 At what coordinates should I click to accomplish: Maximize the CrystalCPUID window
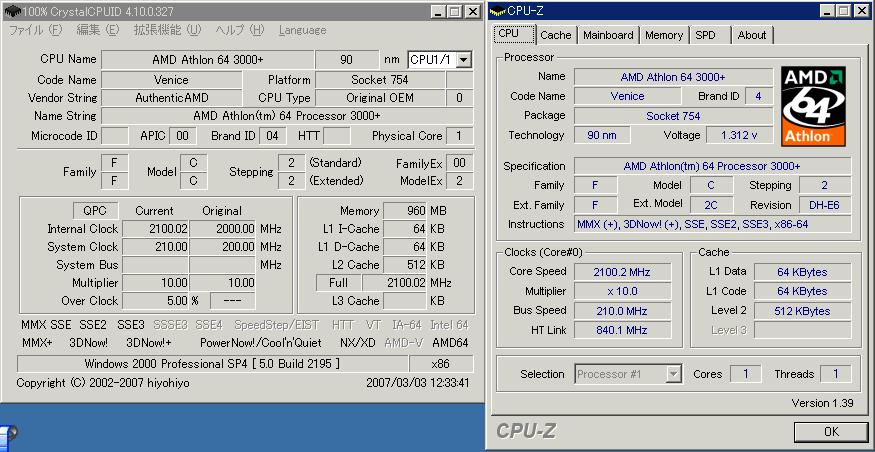(455, 12)
